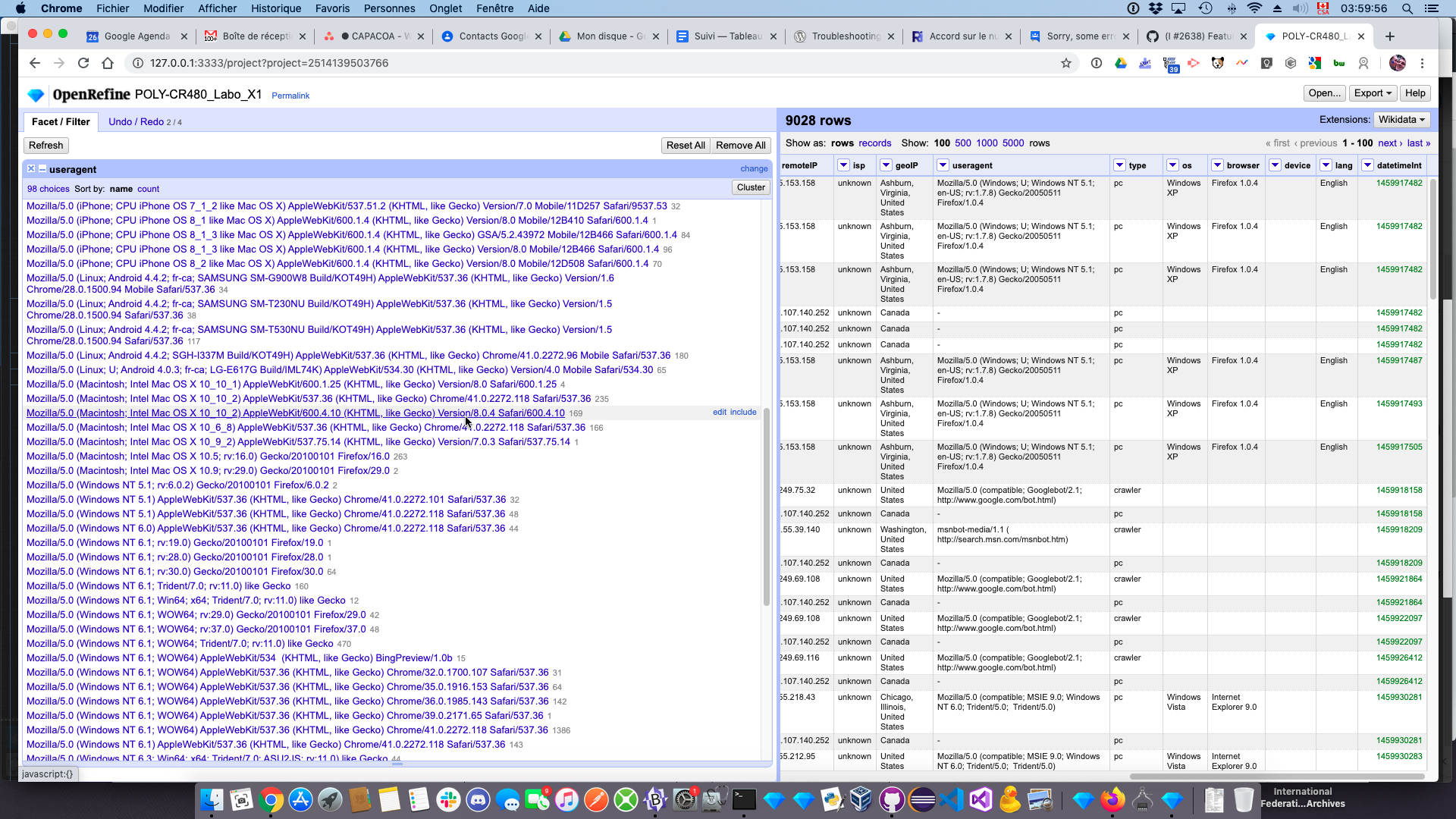Go to the browser home page
Image resolution: width=1456 pixels, height=819 pixels.
(108, 63)
